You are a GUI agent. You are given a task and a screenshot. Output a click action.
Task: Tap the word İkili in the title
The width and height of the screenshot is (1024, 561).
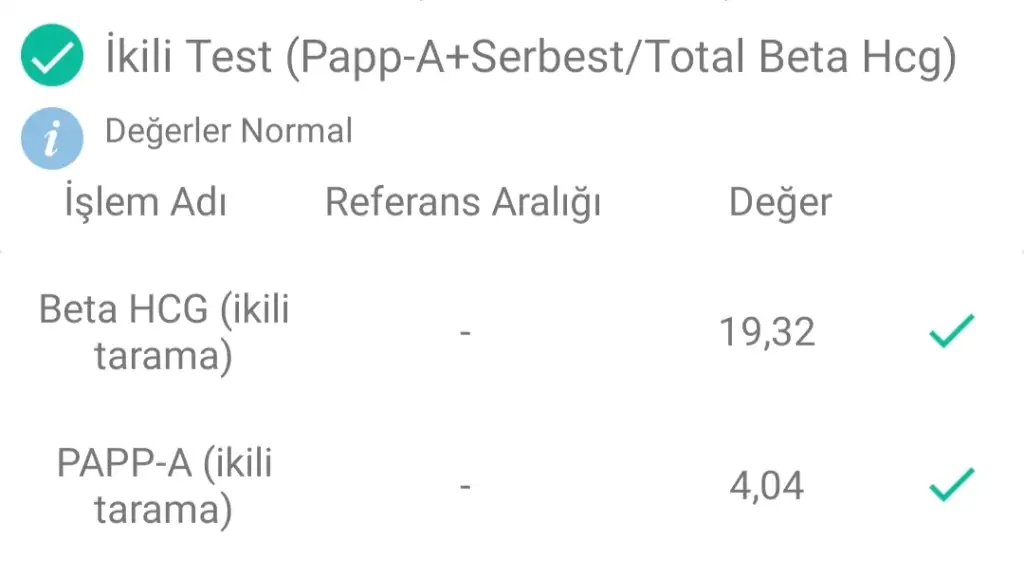(138, 56)
